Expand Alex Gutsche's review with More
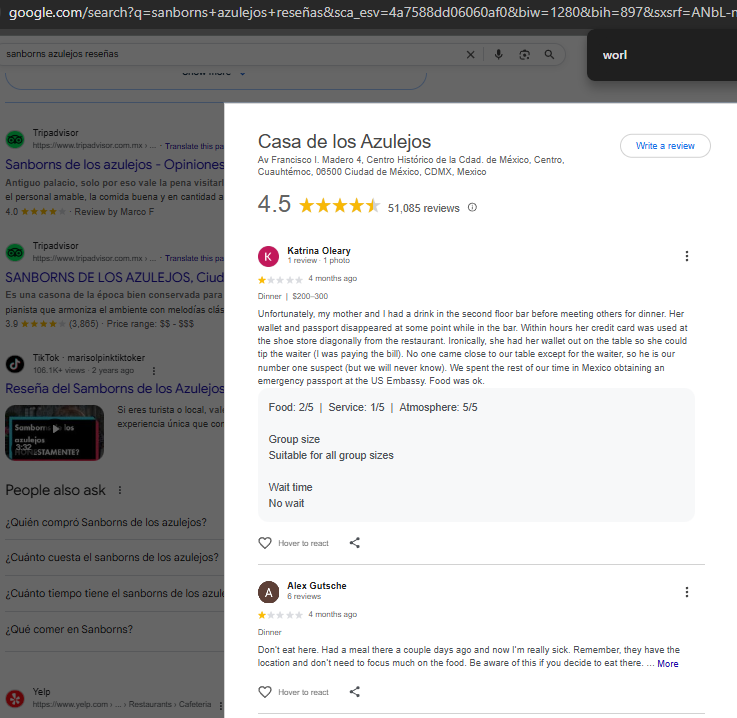737x718 pixels. [x=667, y=664]
